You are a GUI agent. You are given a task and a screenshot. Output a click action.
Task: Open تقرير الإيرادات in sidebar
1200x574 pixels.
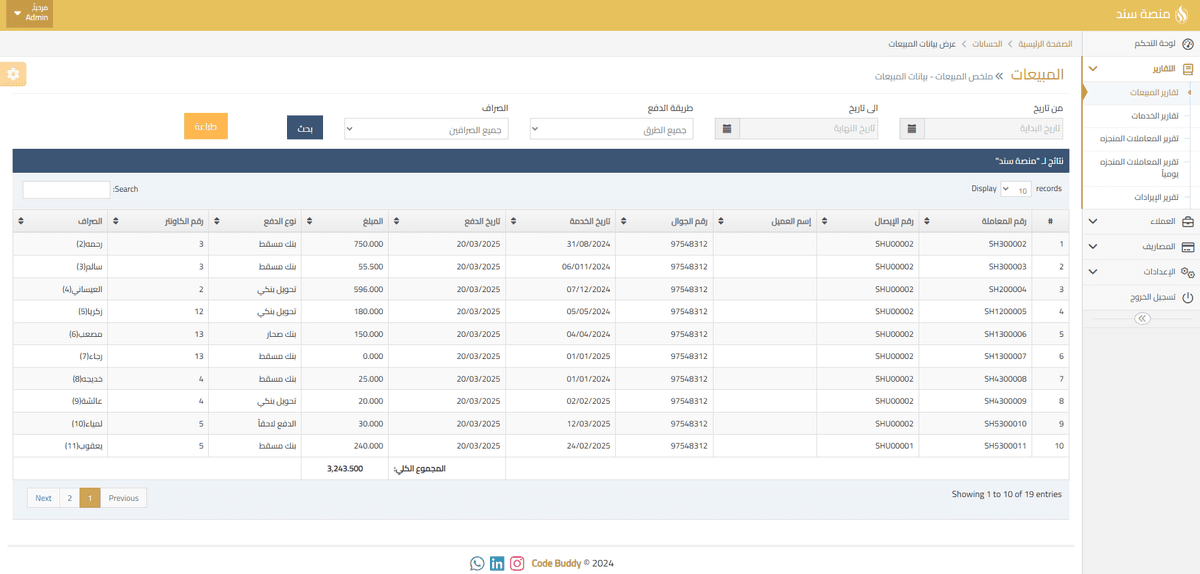coord(1156,197)
